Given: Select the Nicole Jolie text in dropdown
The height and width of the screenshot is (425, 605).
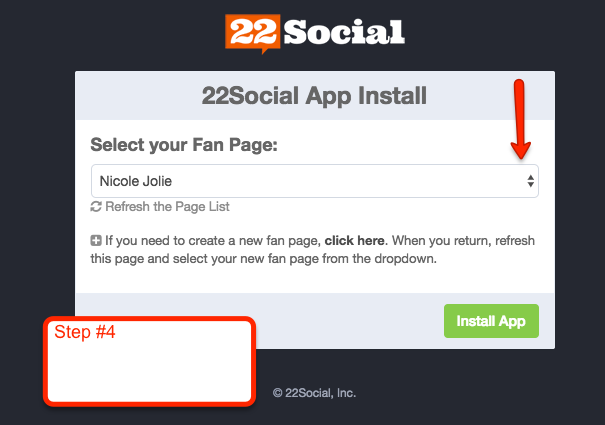Looking at the screenshot, I should point(136,181).
